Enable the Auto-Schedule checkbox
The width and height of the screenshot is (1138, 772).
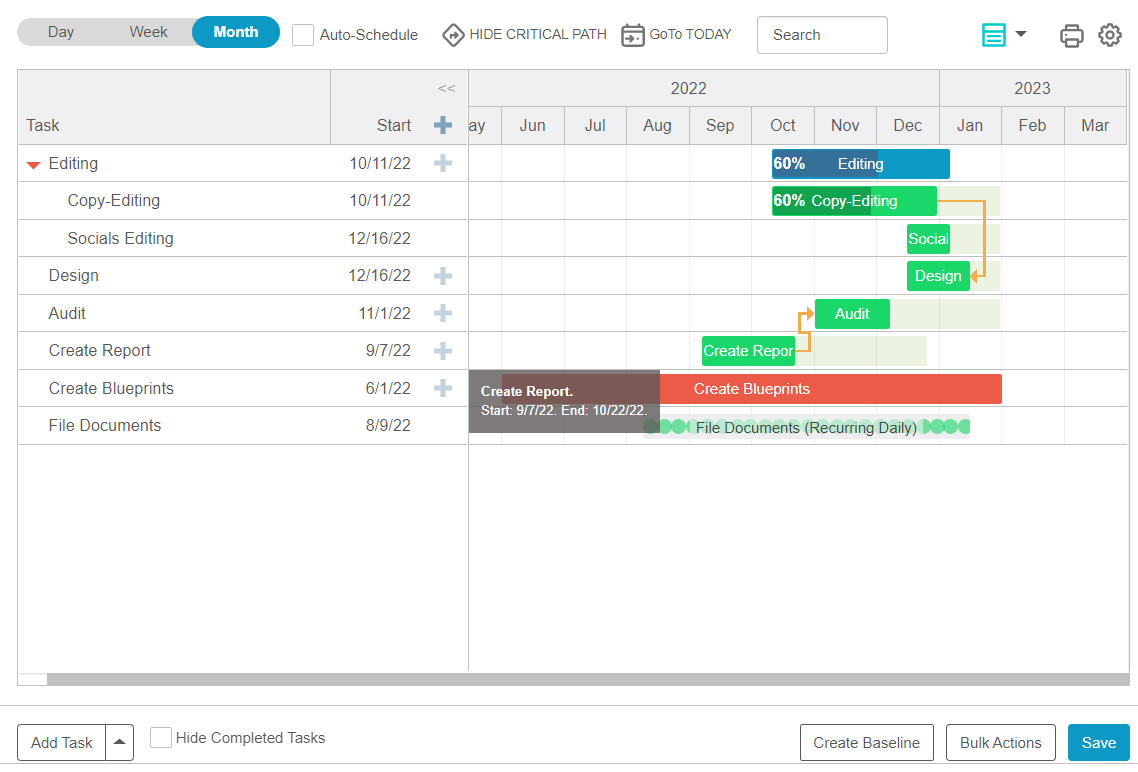coord(303,35)
